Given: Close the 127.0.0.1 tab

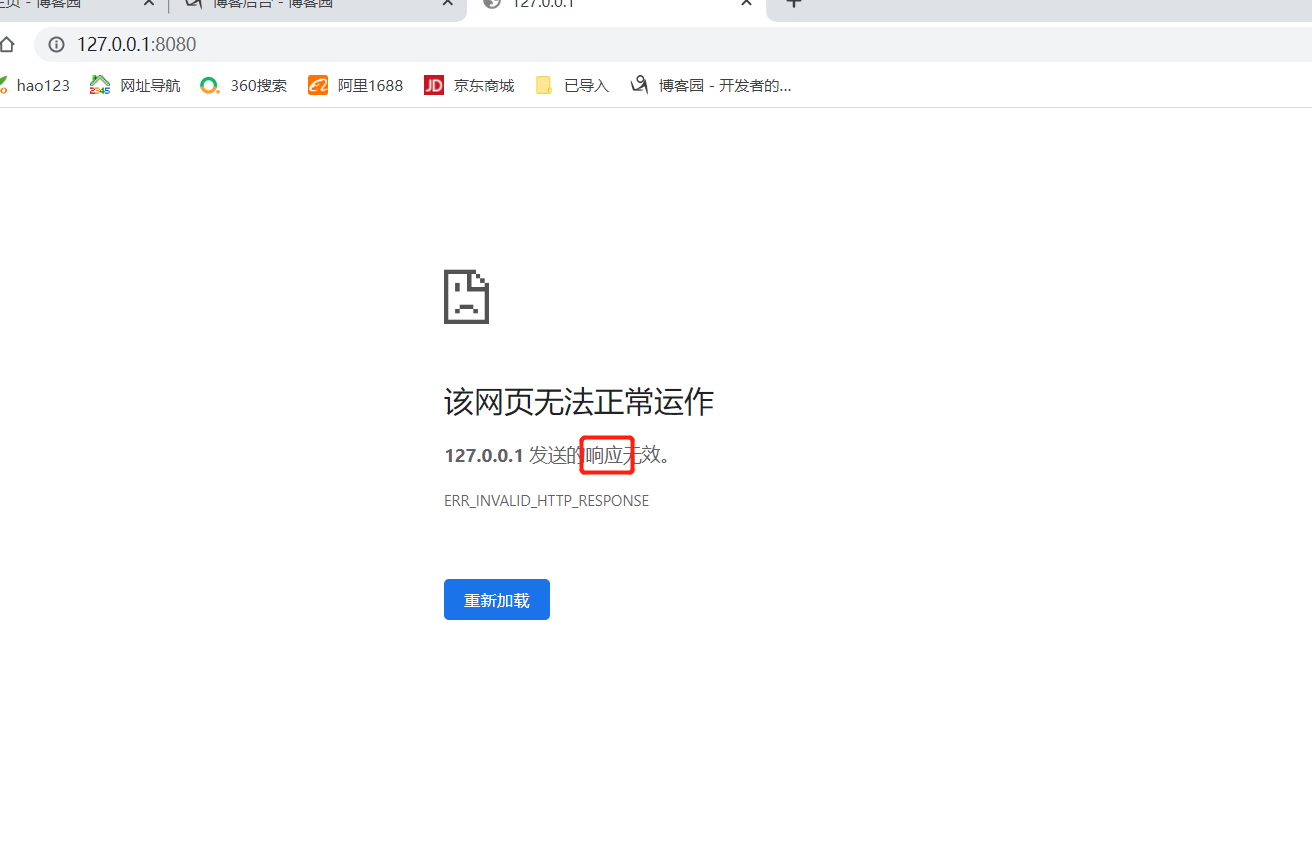Looking at the screenshot, I should pyautogui.click(x=746, y=3).
